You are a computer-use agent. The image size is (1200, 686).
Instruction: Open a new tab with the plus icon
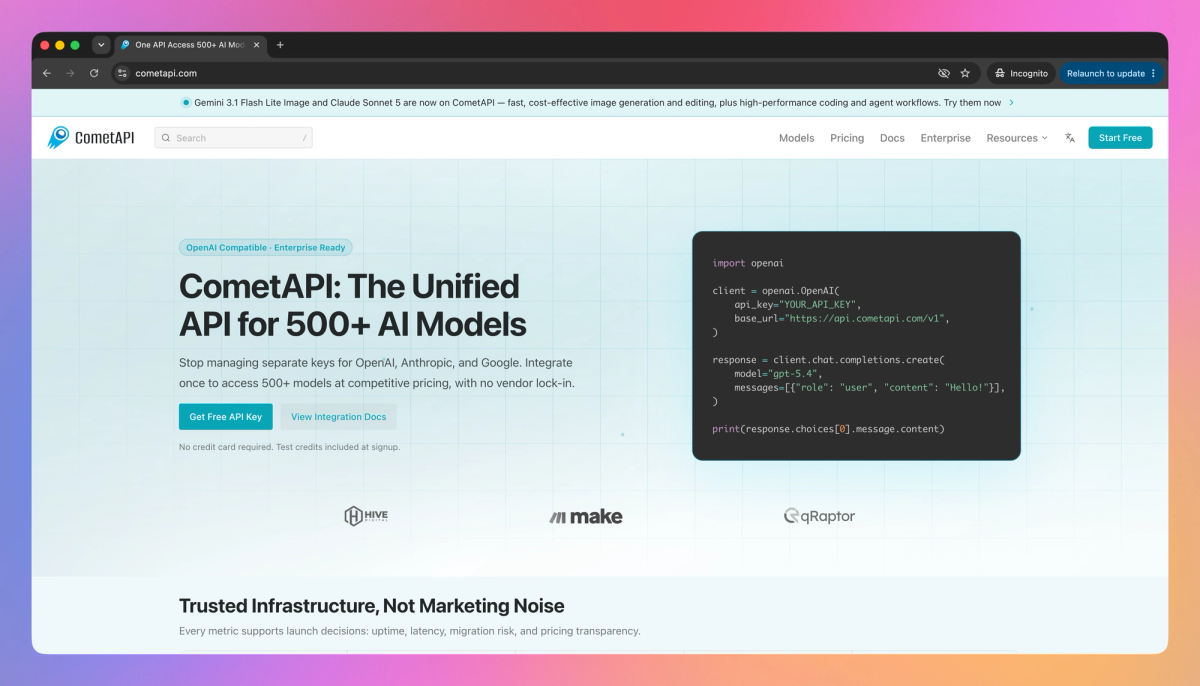click(280, 45)
